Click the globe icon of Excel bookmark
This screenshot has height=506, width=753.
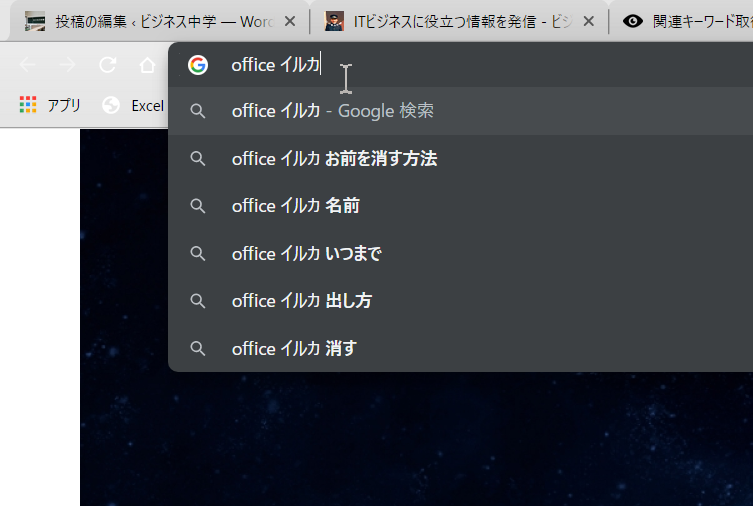111,105
